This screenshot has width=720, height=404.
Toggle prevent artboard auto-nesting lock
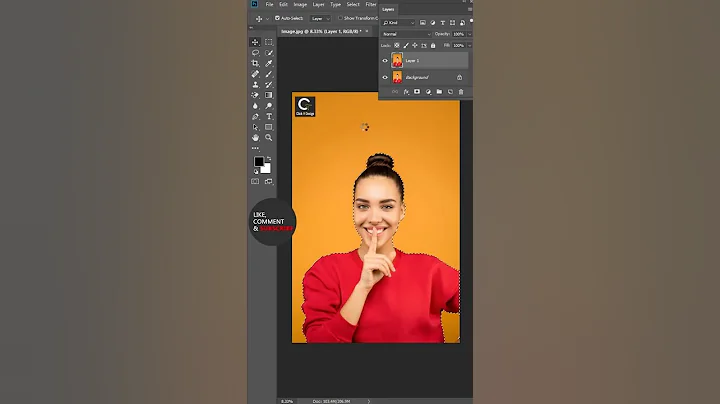tap(424, 45)
